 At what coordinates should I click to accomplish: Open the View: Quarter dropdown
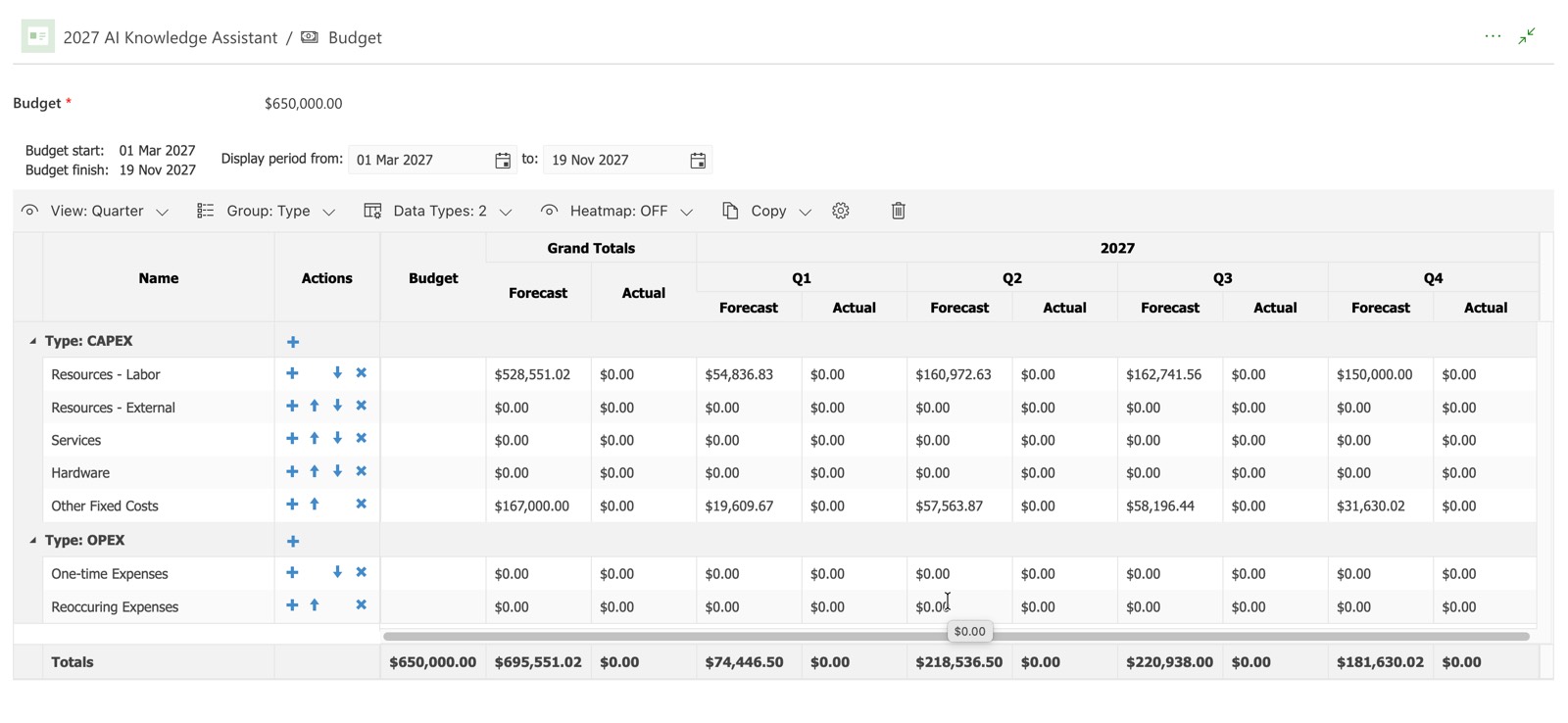(x=96, y=211)
